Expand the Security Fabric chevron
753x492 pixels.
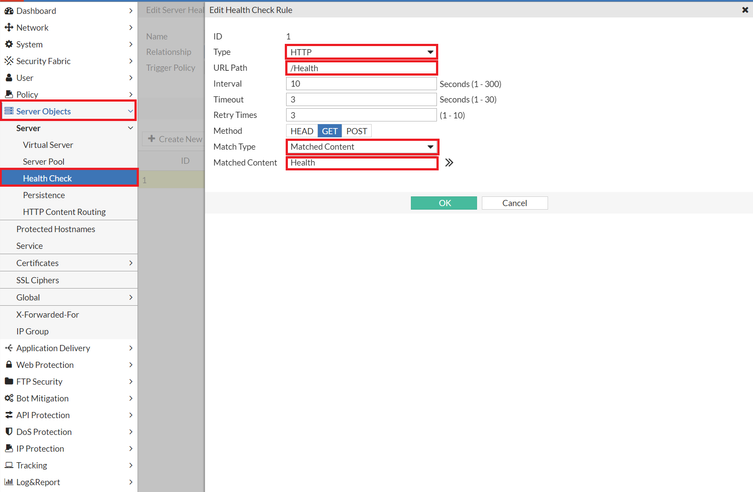pos(131,61)
